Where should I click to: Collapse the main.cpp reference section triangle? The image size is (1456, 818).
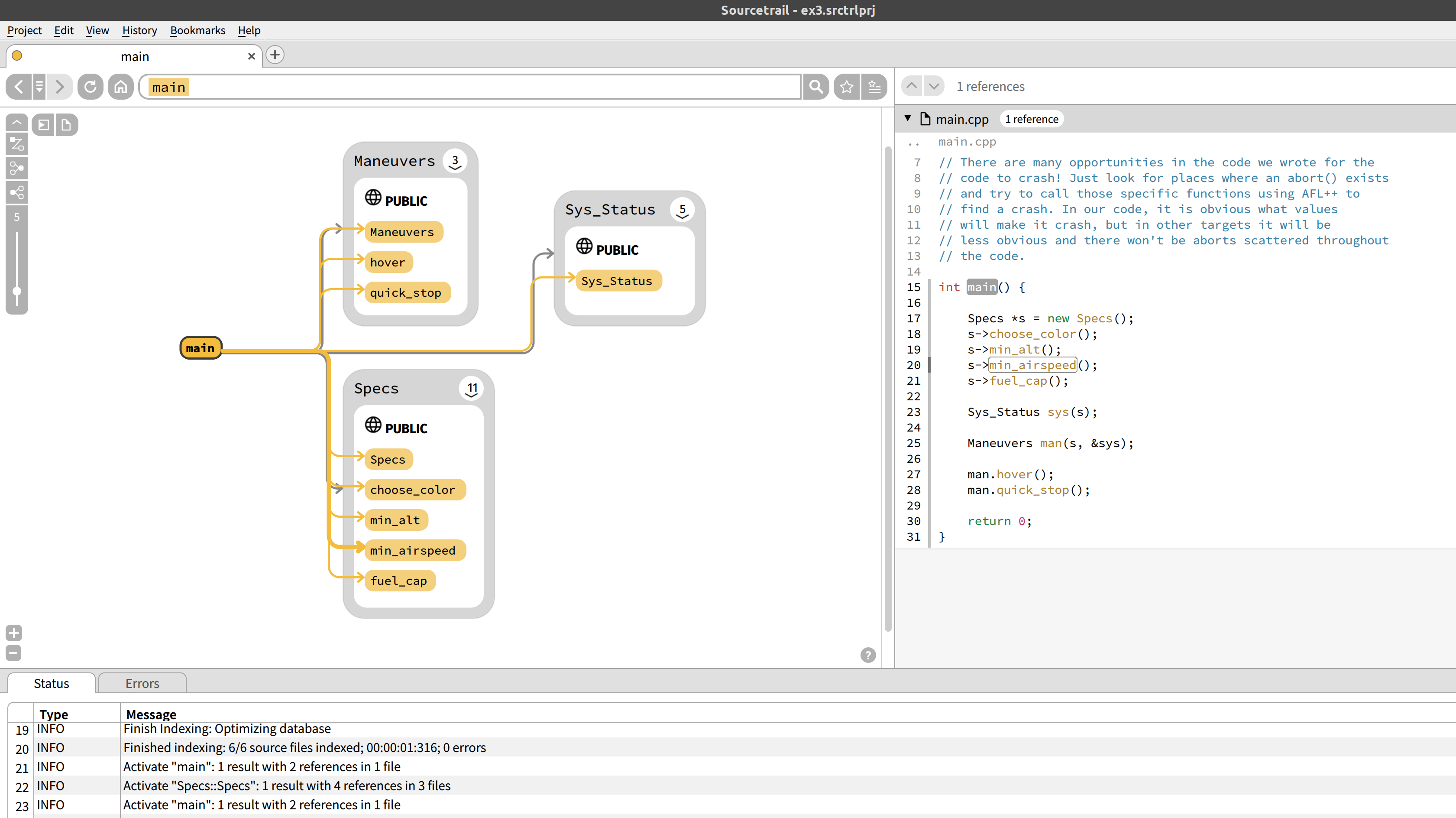click(x=907, y=119)
